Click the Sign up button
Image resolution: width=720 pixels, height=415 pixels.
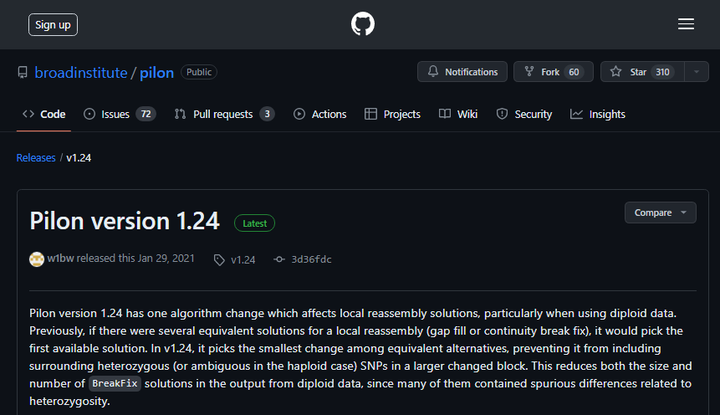tap(53, 24)
